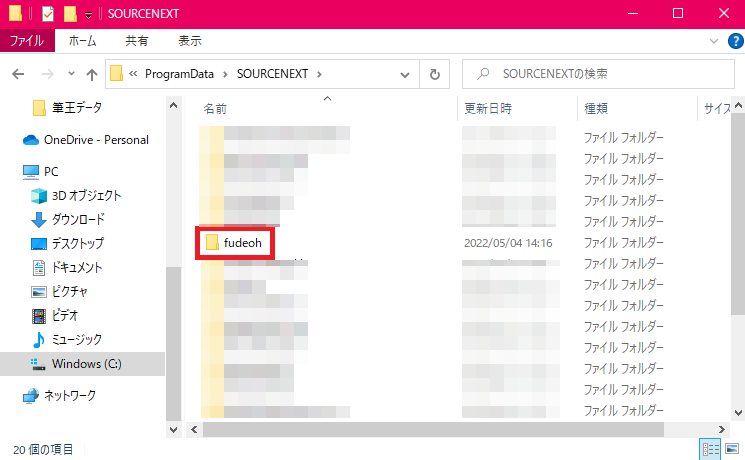The height and width of the screenshot is (460, 745).
Task: Click the fudeoh folder icon
Action: coord(212,243)
